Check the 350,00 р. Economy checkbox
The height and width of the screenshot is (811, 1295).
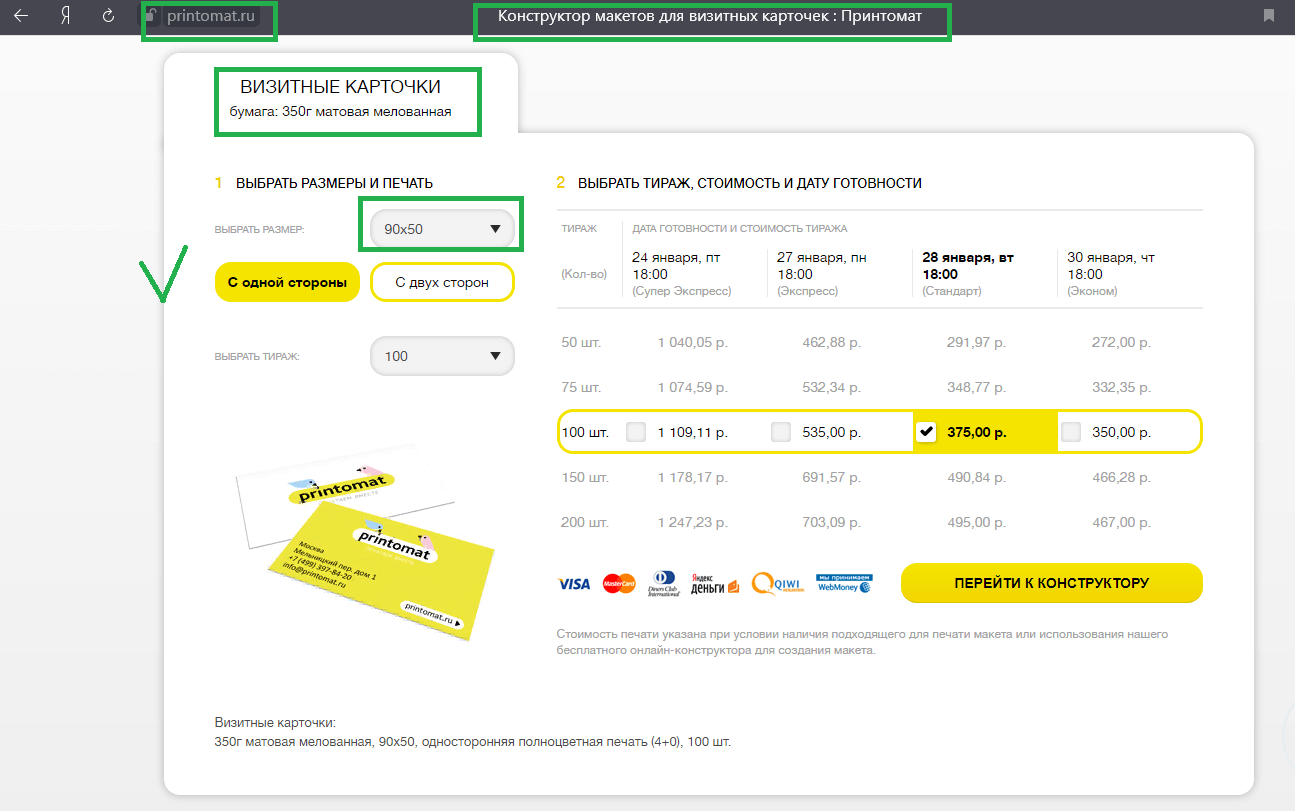[x=1071, y=432]
